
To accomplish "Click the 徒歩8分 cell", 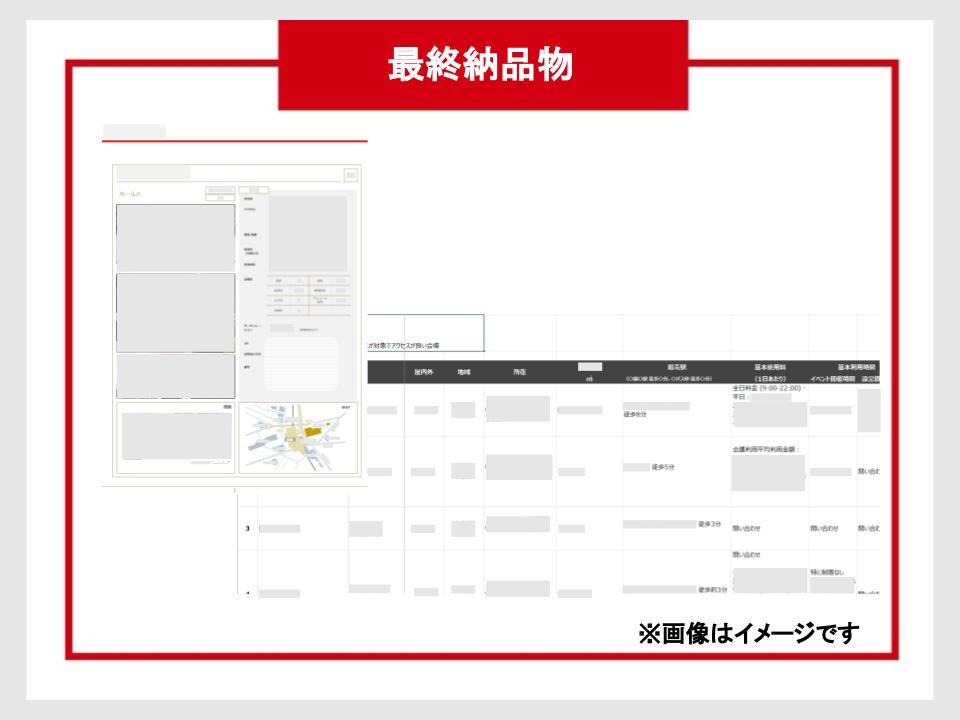I will [635, 414].
